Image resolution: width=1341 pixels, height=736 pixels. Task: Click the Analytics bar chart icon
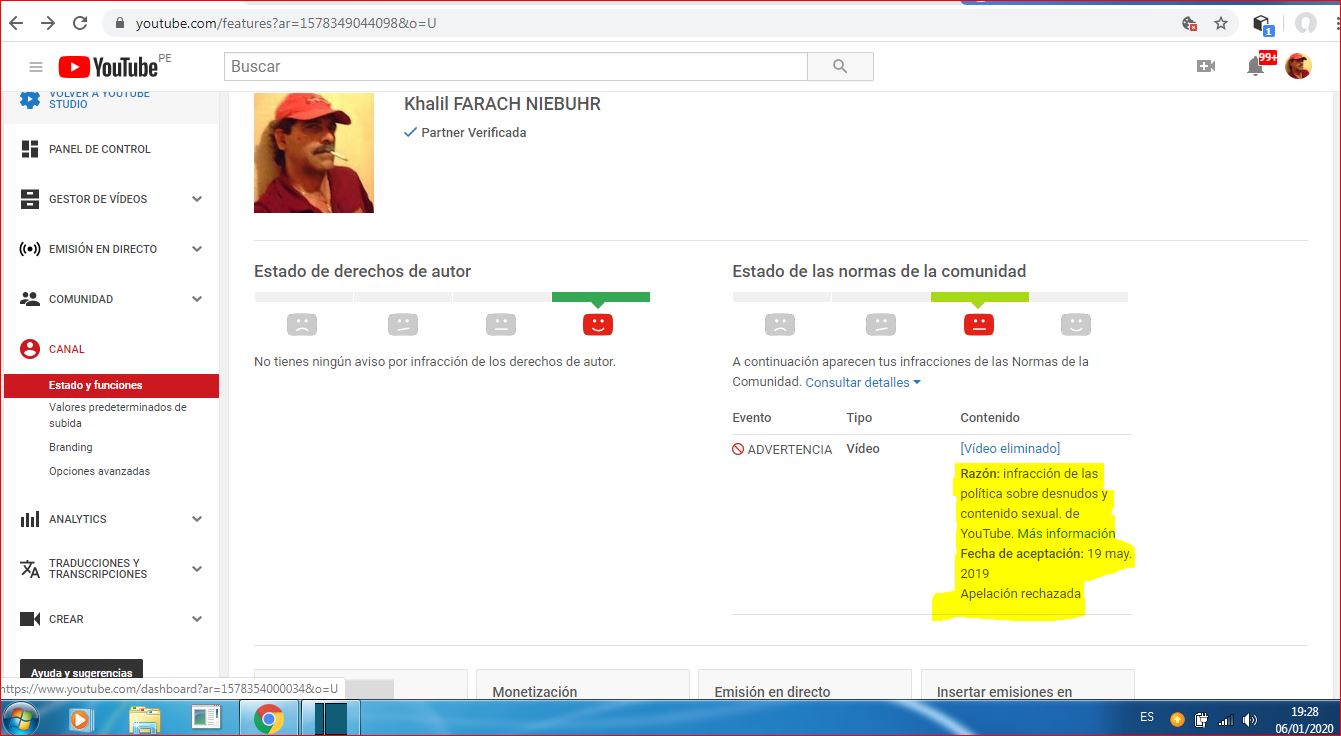[30, 519]
